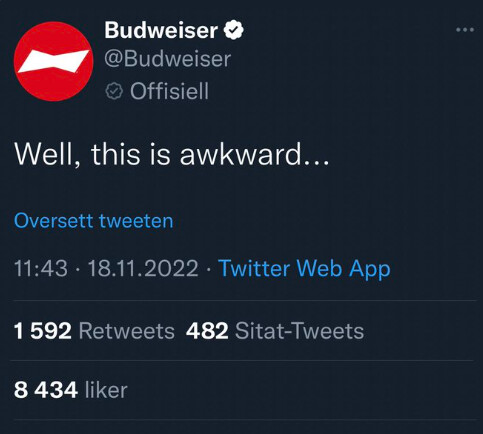Open the @Budweiser handle
Image resolution: width=483 pixels, height=434 pixels.
click(x=167, y=59)
